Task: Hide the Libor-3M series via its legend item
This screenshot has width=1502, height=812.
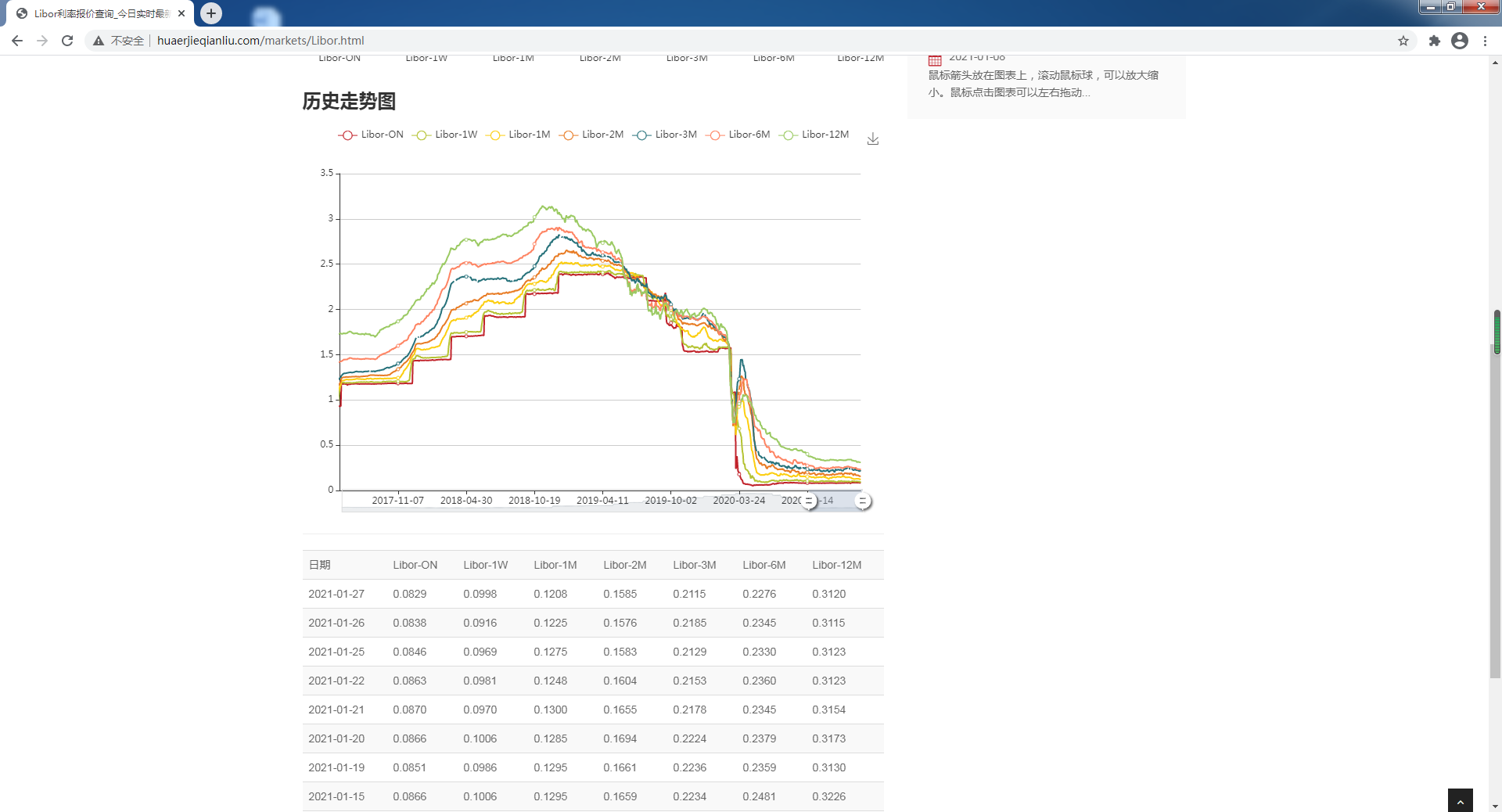Action: tap(664, 135)
